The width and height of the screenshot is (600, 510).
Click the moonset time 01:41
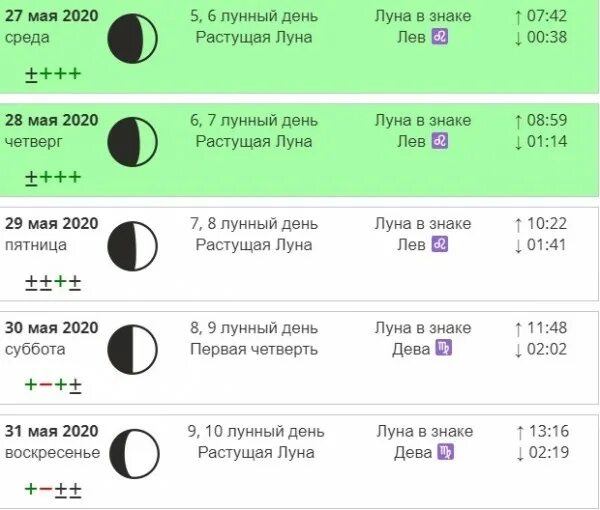[547, 245]
